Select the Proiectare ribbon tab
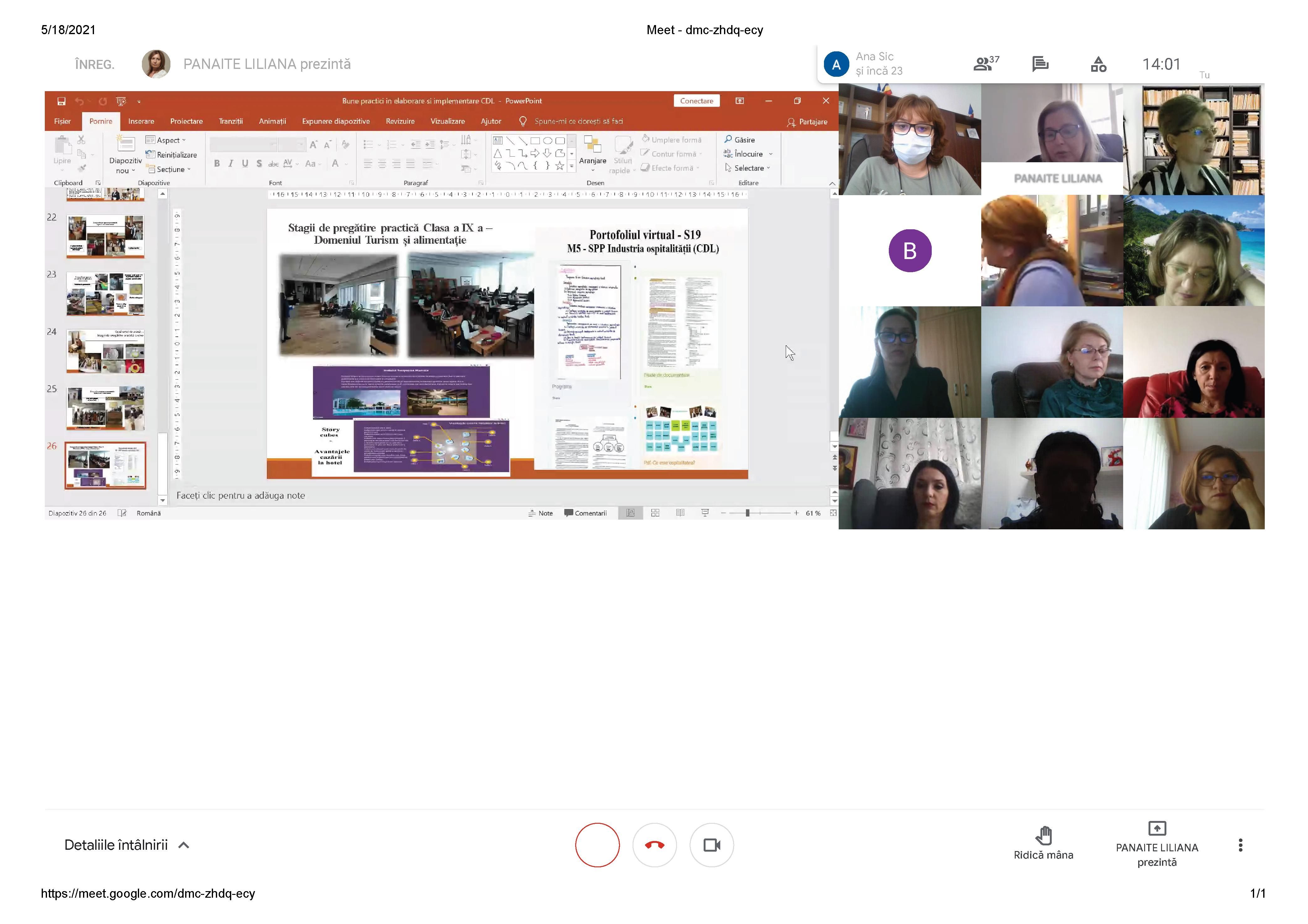This screenshot has width=1308, height=924. click(x=186, y=121)
